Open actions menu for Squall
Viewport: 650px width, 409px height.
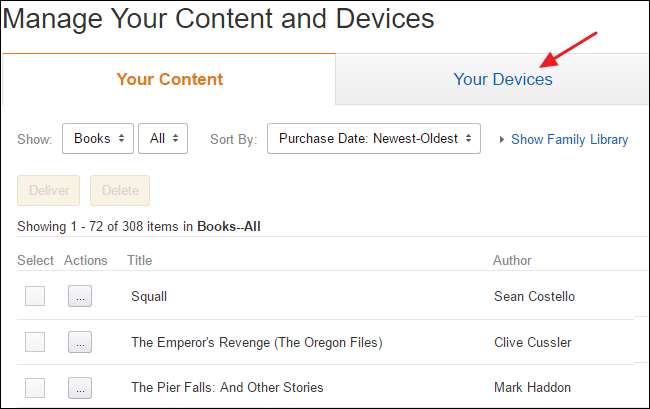coord(82,296)
